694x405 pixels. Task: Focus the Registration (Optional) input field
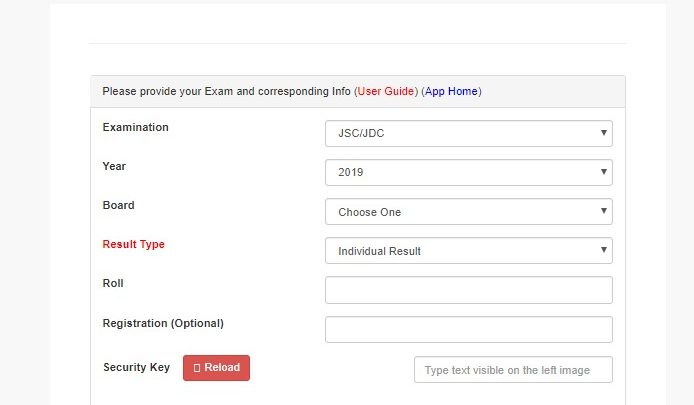pyautogui.click(x=469, y=329)
